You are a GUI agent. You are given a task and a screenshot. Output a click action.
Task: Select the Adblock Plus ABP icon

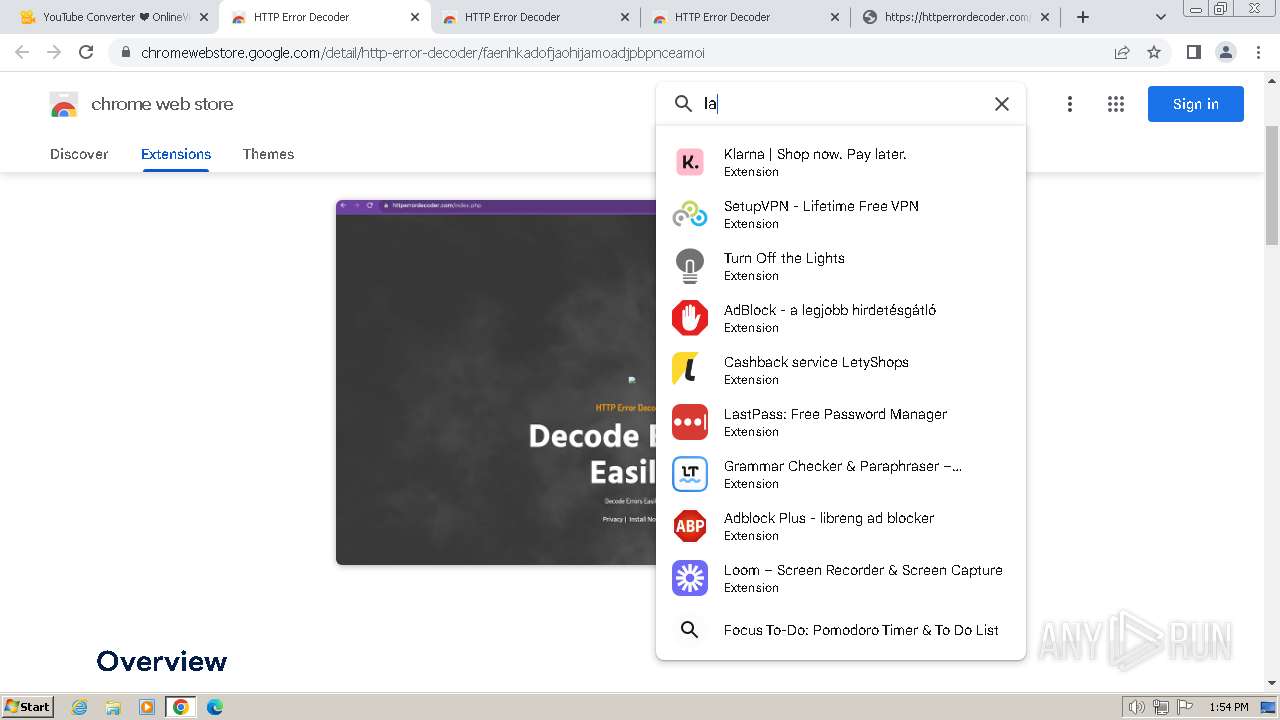pyautogui.click(x=690, y=526)
